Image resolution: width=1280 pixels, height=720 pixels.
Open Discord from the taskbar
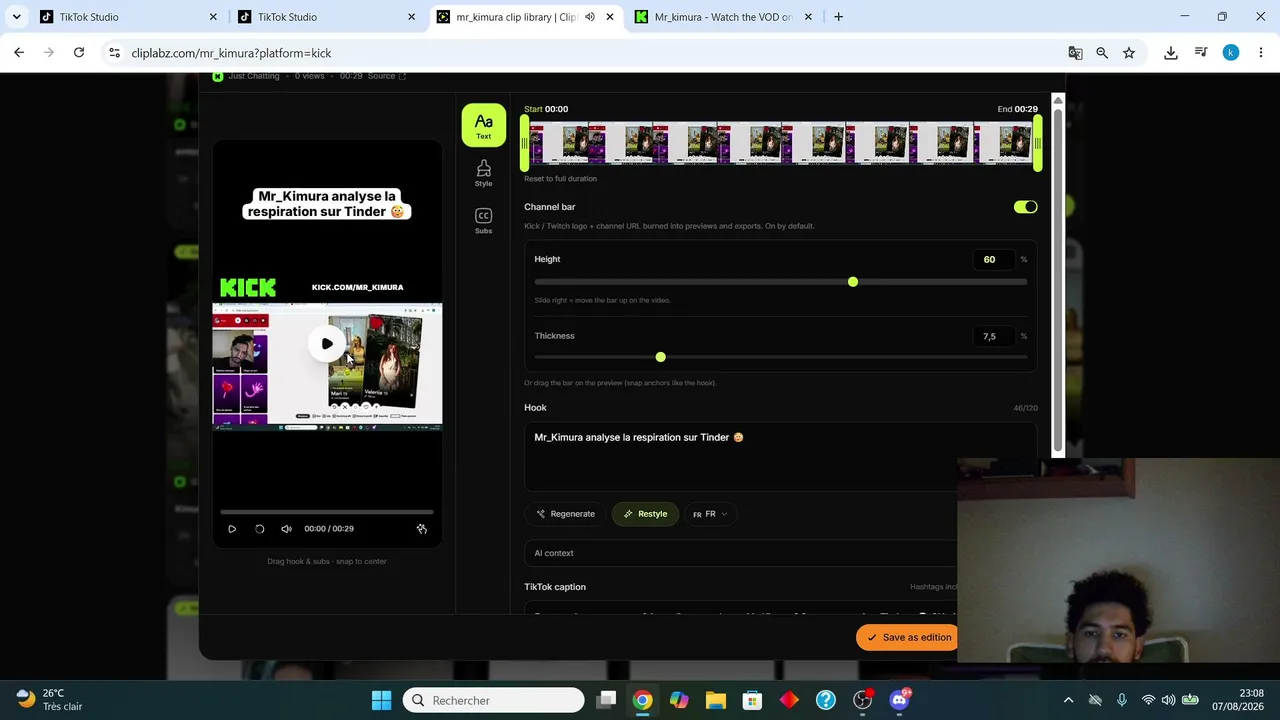pos(899,700)
